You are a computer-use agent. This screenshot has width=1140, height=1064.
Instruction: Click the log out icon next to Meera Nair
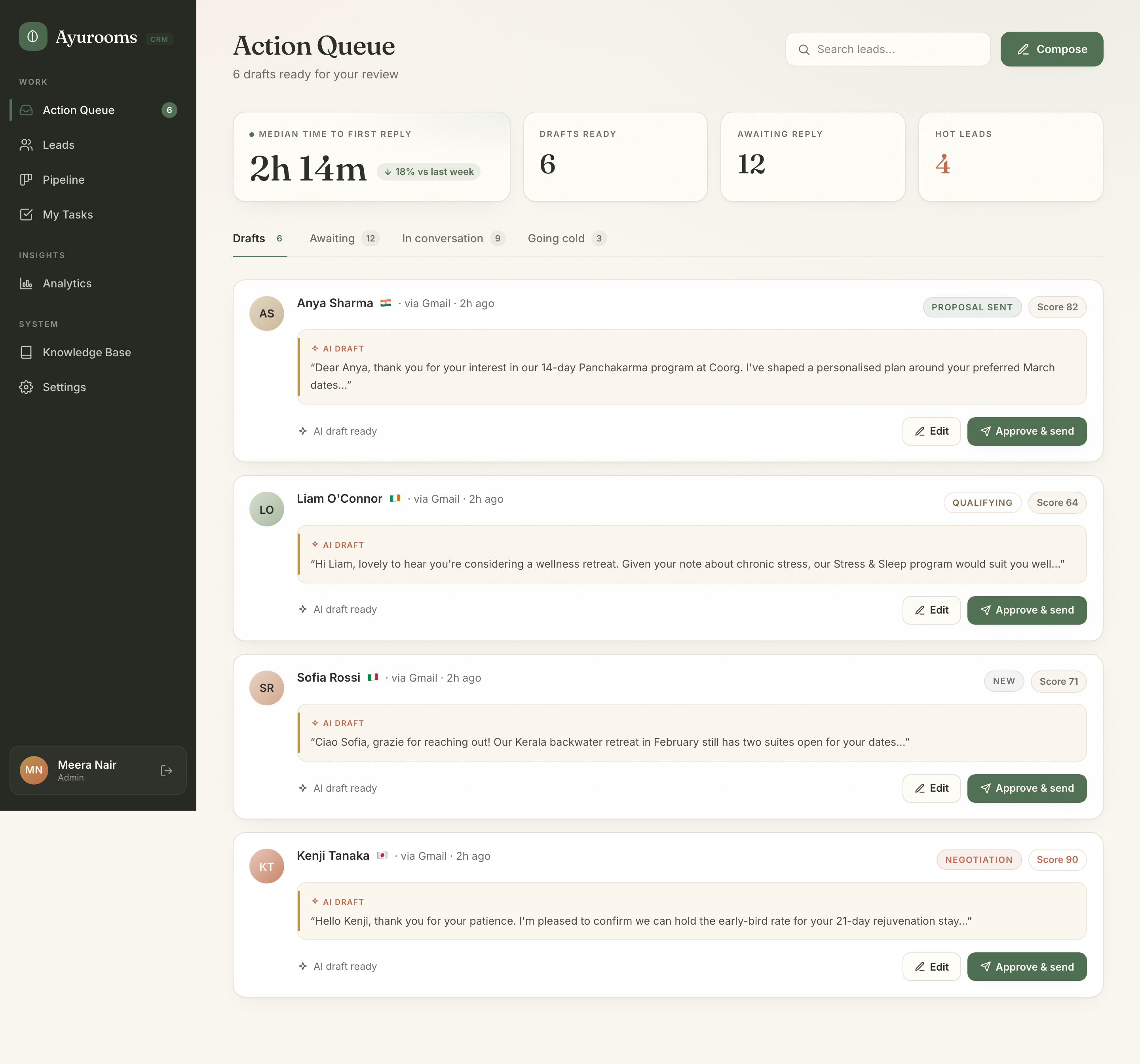(x=166, y=770)
